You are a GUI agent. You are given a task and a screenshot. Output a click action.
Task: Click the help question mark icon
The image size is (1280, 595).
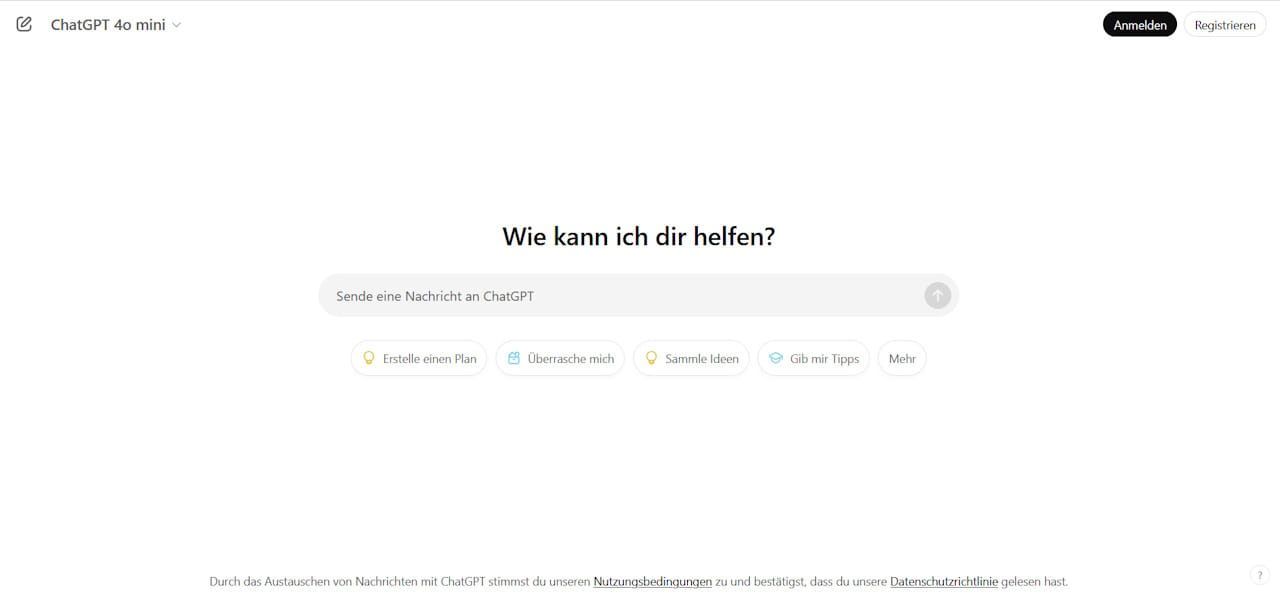[x=1259, y=575]
